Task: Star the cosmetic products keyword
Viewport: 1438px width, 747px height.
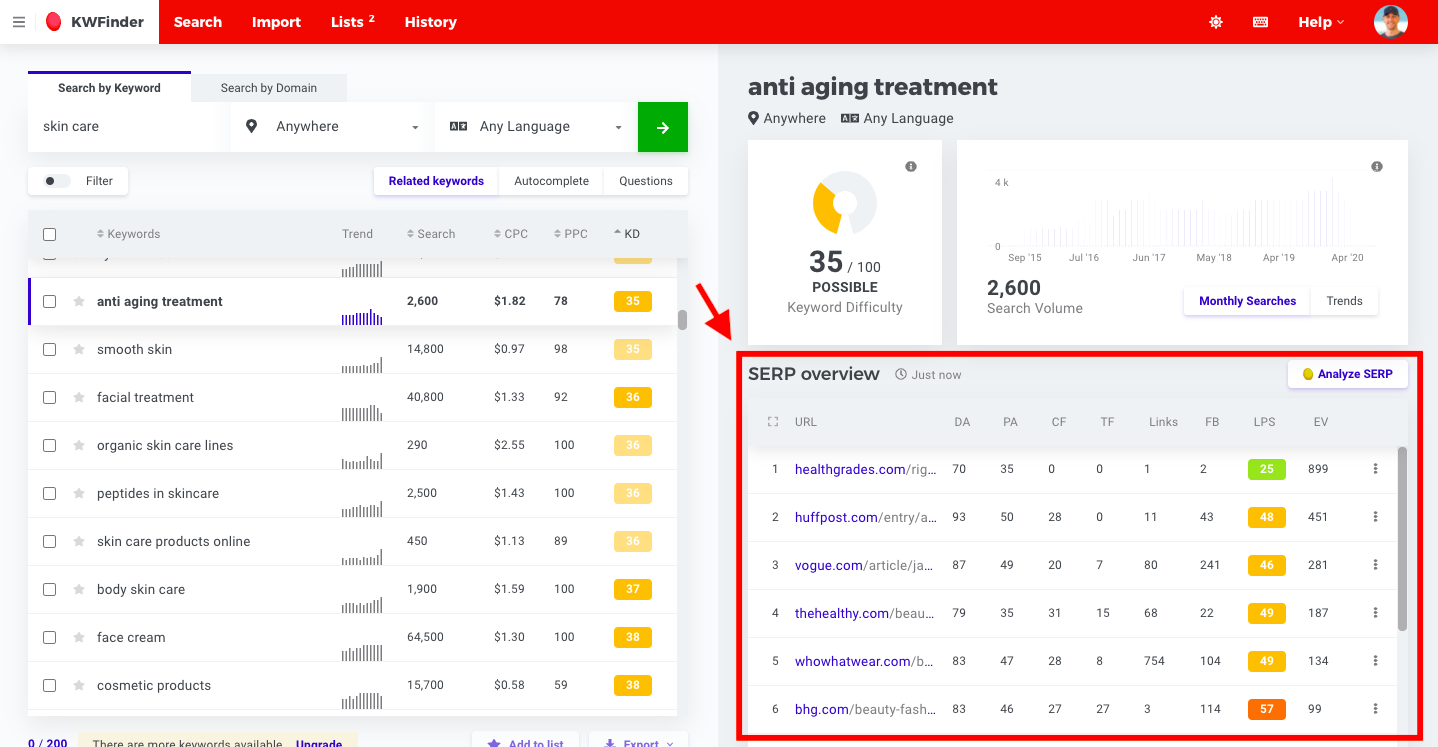Action: 79,685
